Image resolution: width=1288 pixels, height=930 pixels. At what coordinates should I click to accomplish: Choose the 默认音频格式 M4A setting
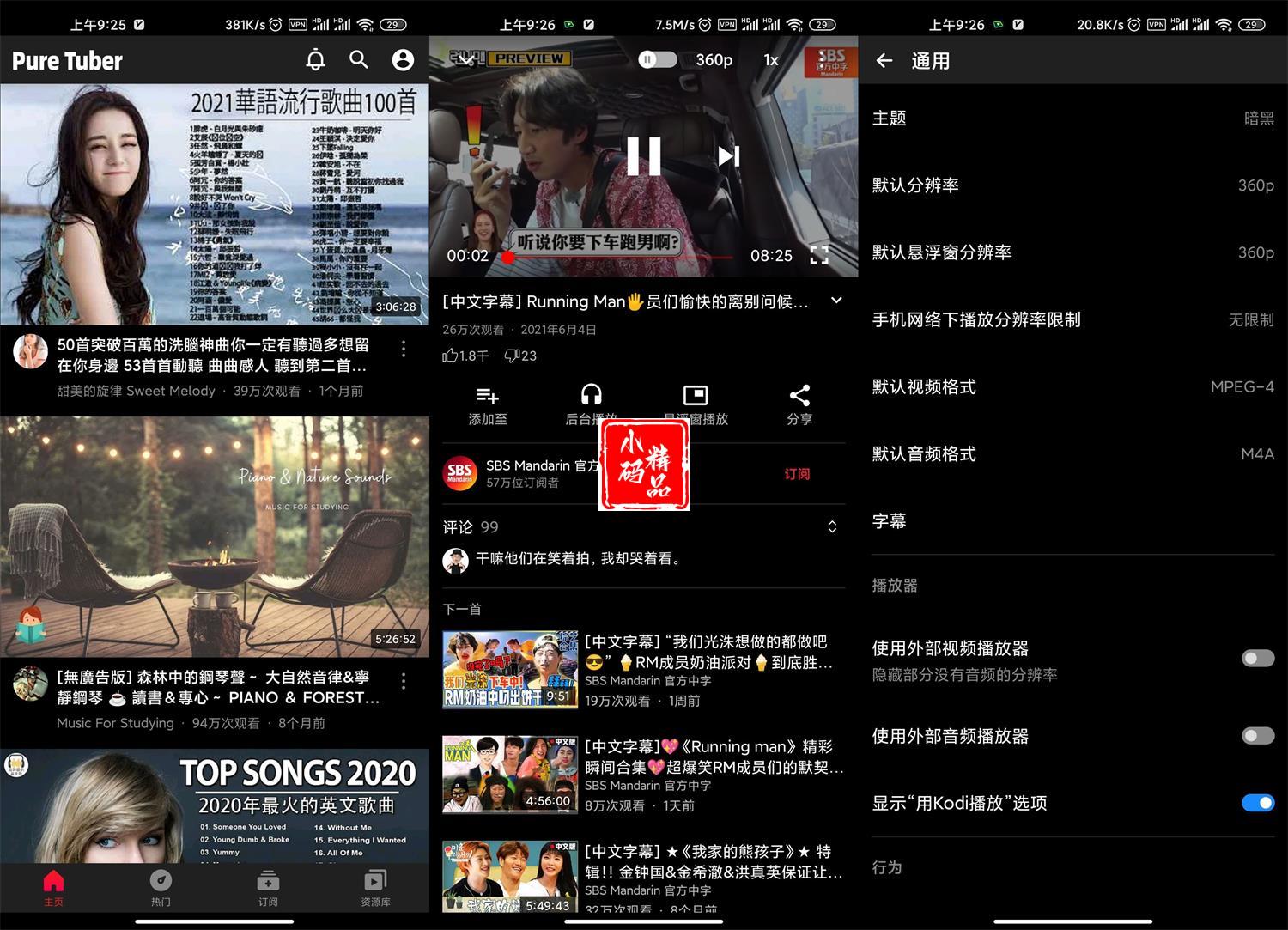tap(1073, 453)
